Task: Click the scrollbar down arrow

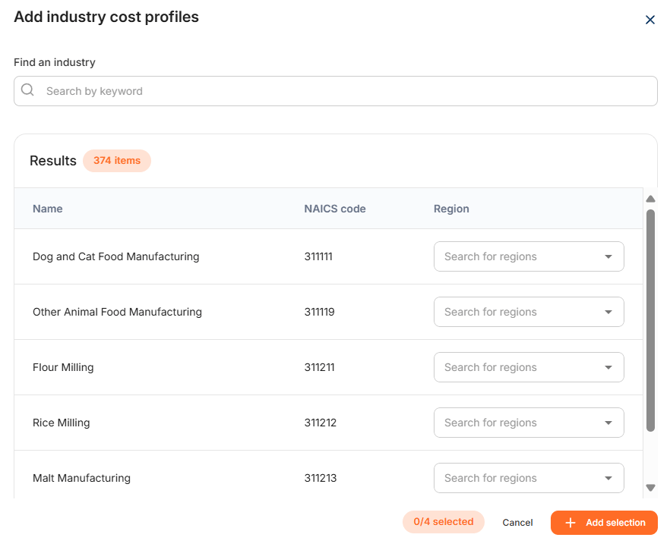Action: coord(650,488)
